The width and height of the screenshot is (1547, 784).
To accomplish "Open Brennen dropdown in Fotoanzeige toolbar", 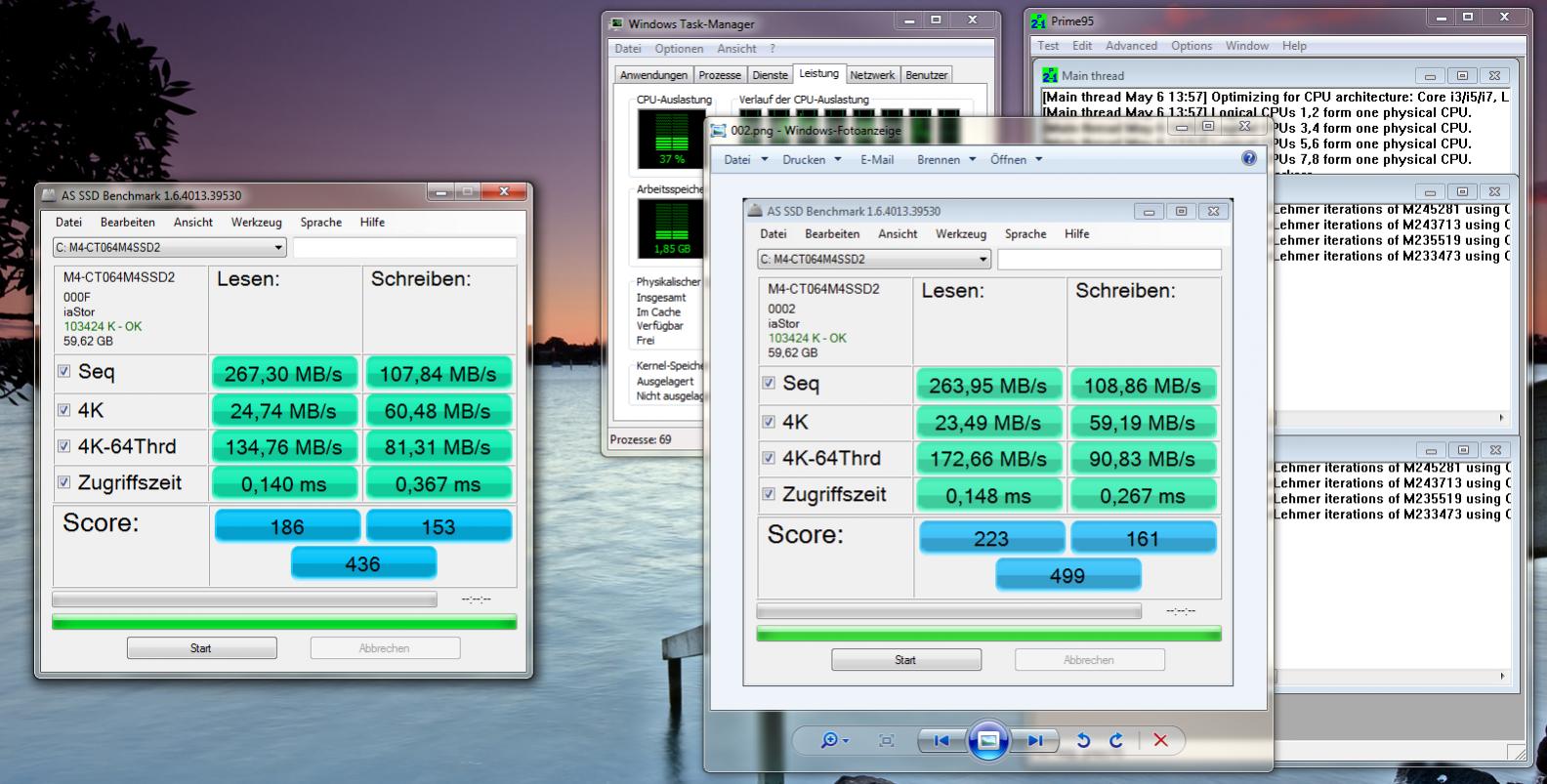I will coord(946,159).
